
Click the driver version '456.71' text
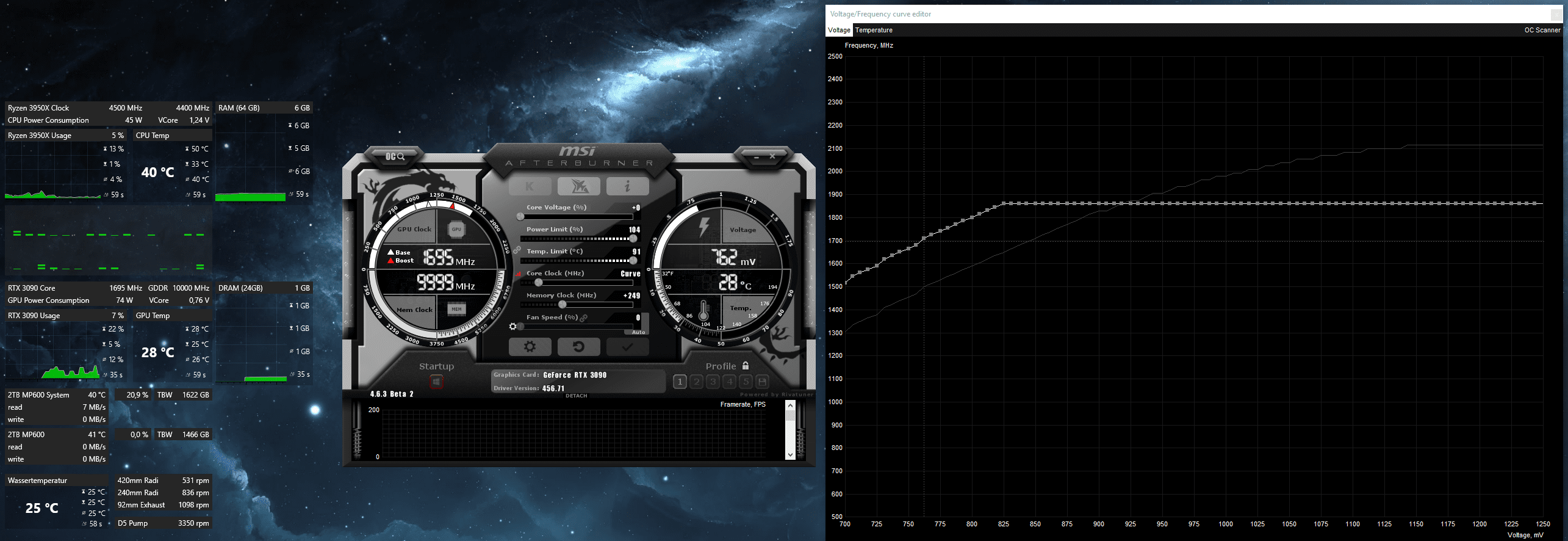point(553,388)
